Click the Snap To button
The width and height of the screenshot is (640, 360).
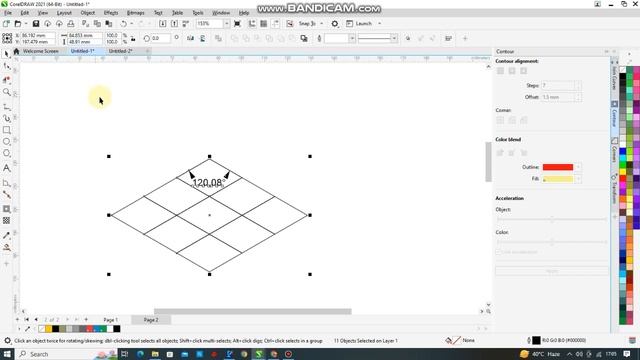tap(307, 24)
